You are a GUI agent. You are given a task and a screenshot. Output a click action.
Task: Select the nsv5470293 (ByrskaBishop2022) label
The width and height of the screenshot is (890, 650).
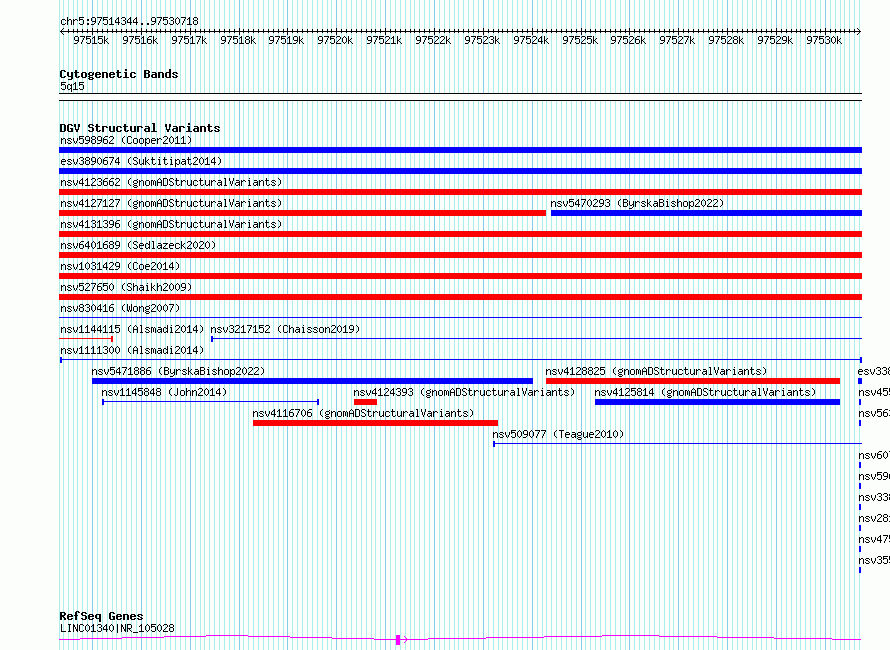coord(637,203)
